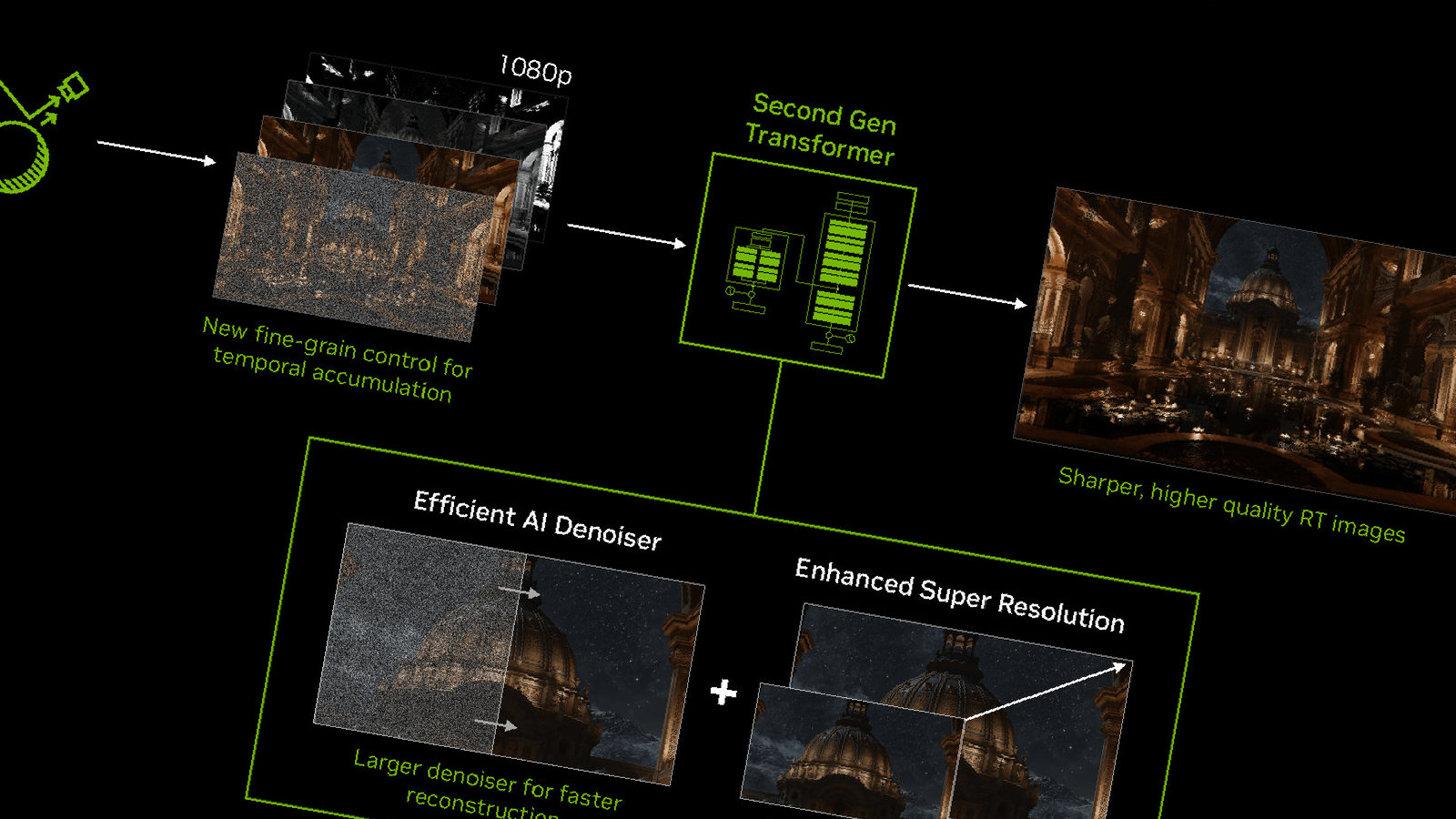Click the 'New fine-grain control' caption text
This screenshot has height=819, width=1456.
(x=337, y=359)
